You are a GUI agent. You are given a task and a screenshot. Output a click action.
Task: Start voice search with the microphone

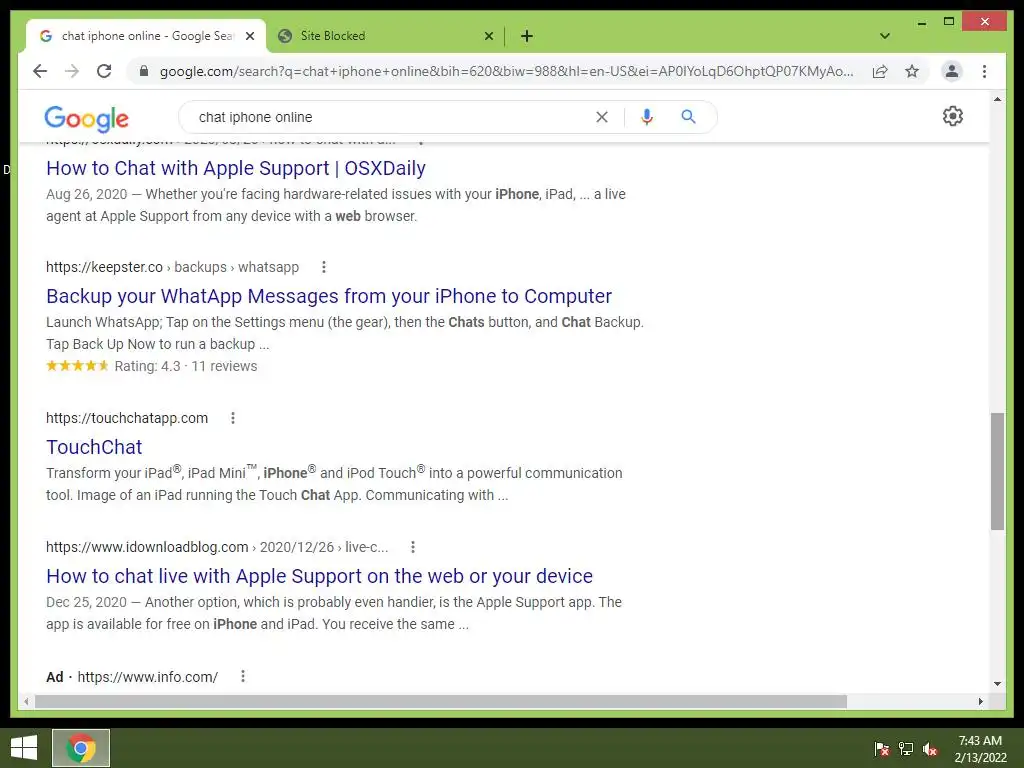click(647, 117)
